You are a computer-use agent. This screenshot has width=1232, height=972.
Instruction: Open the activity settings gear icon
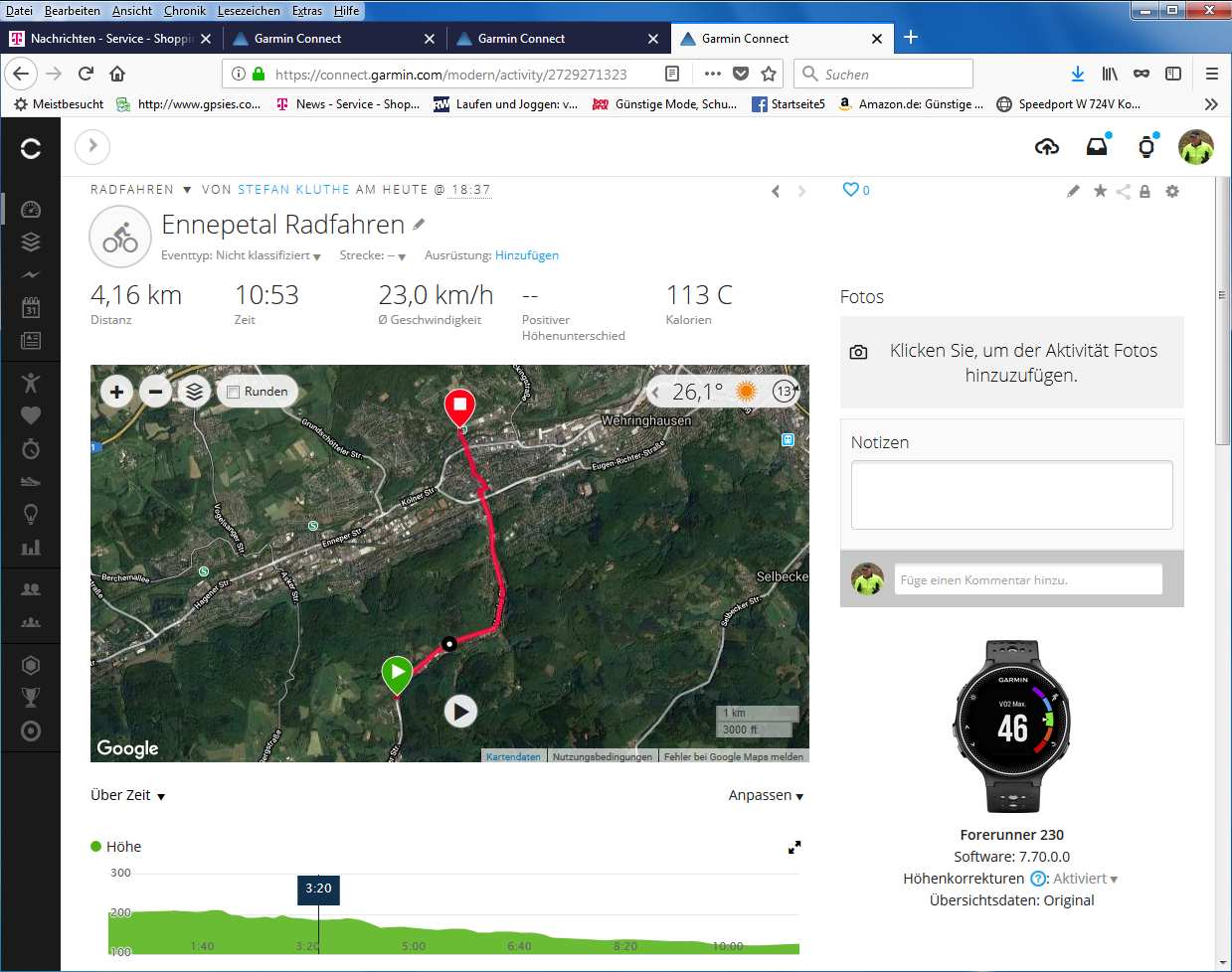tap(1172, 191)
